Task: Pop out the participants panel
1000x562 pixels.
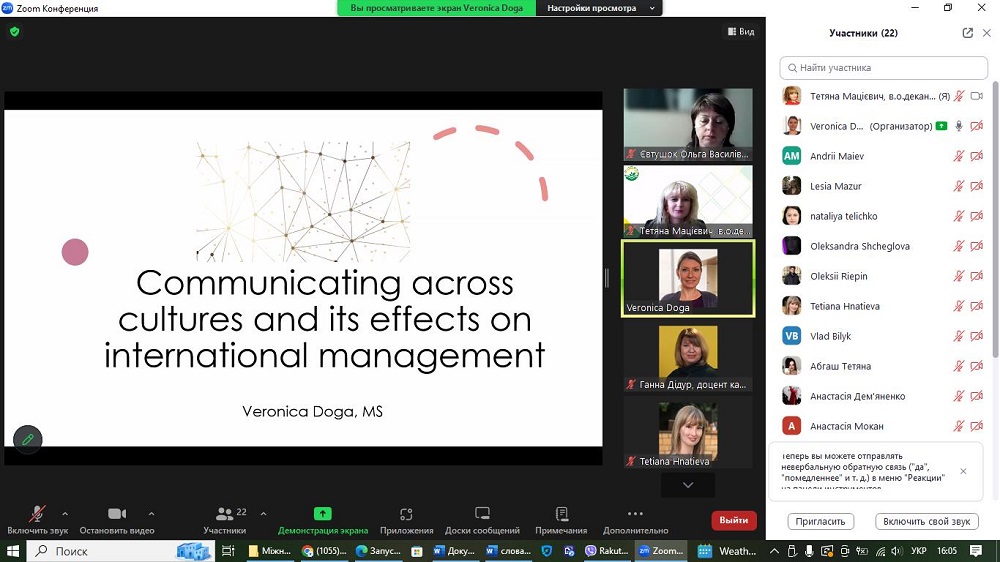Action: pyautogui.click(x=967, y=33)
